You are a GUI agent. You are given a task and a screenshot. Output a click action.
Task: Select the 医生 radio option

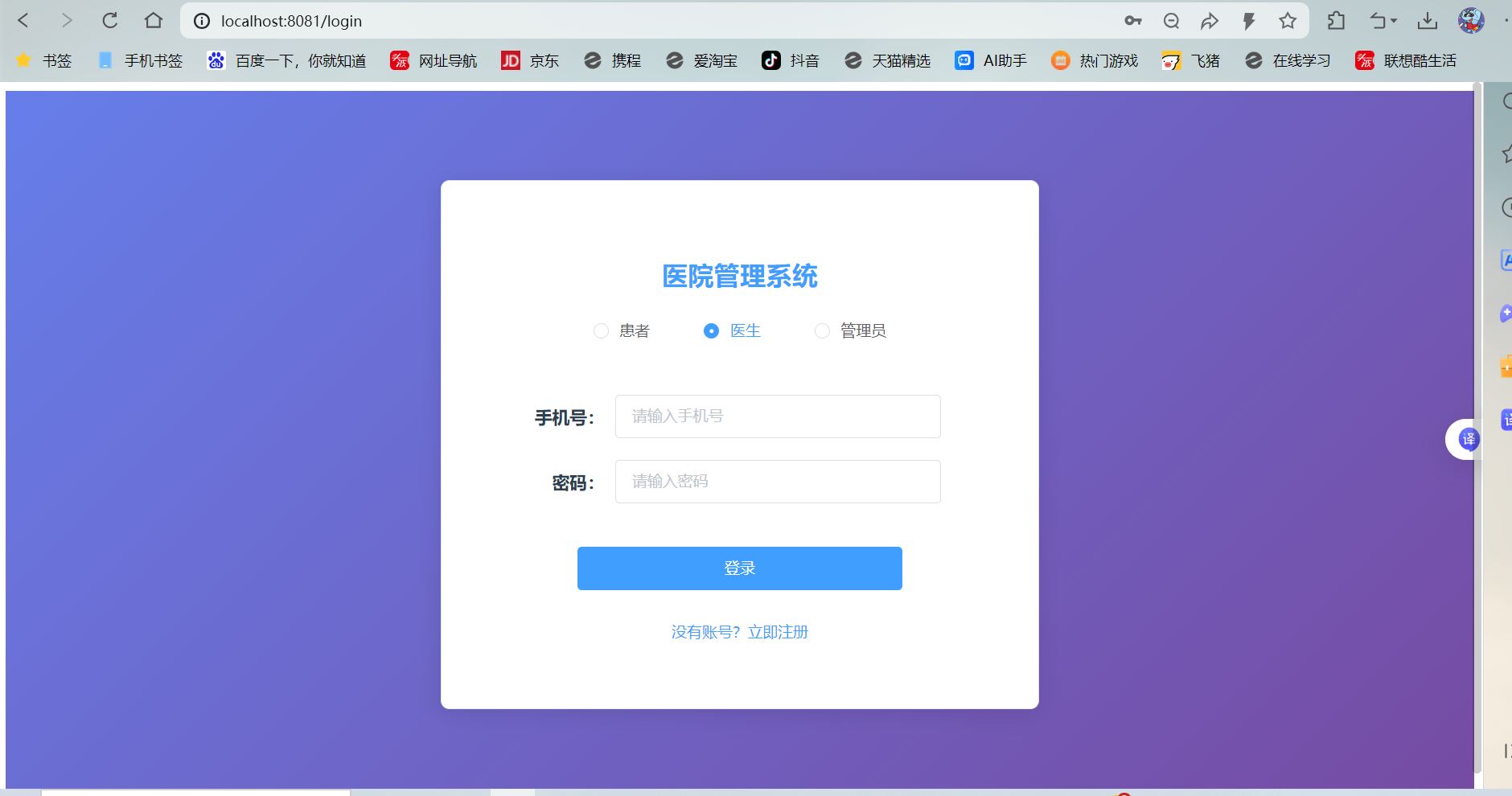[711, 331]
